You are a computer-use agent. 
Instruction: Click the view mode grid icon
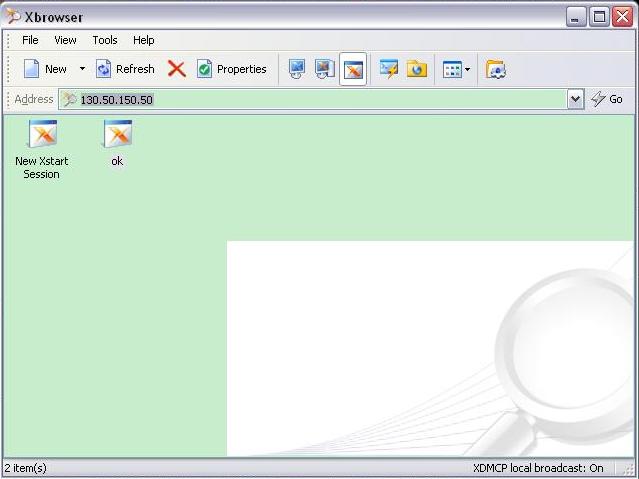pos(452,69)
